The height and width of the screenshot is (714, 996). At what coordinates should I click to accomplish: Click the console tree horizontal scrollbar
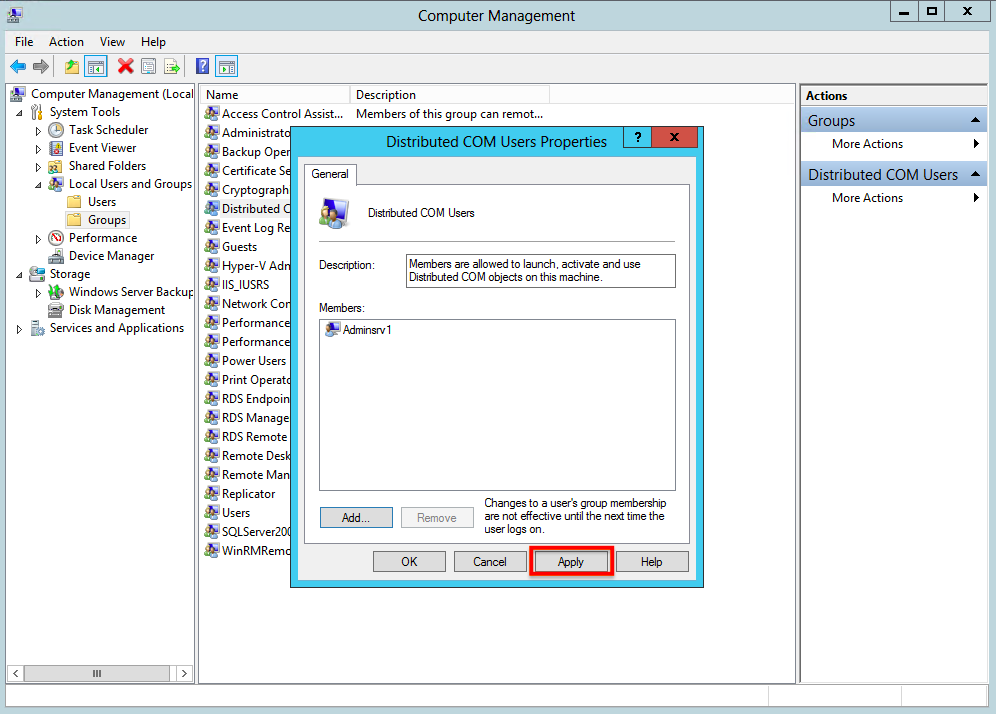click(97, 673)
